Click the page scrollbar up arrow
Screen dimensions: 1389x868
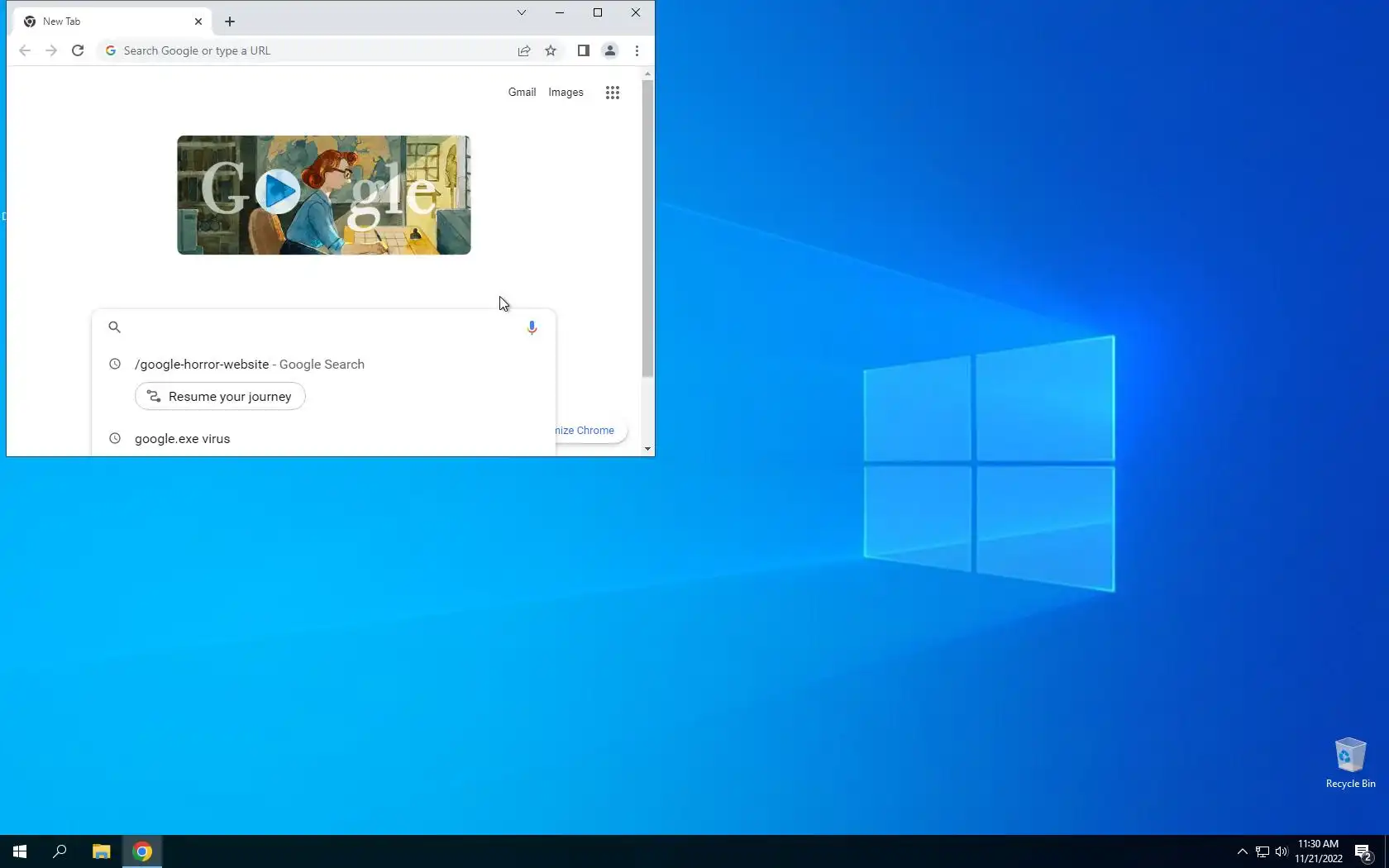647,74
